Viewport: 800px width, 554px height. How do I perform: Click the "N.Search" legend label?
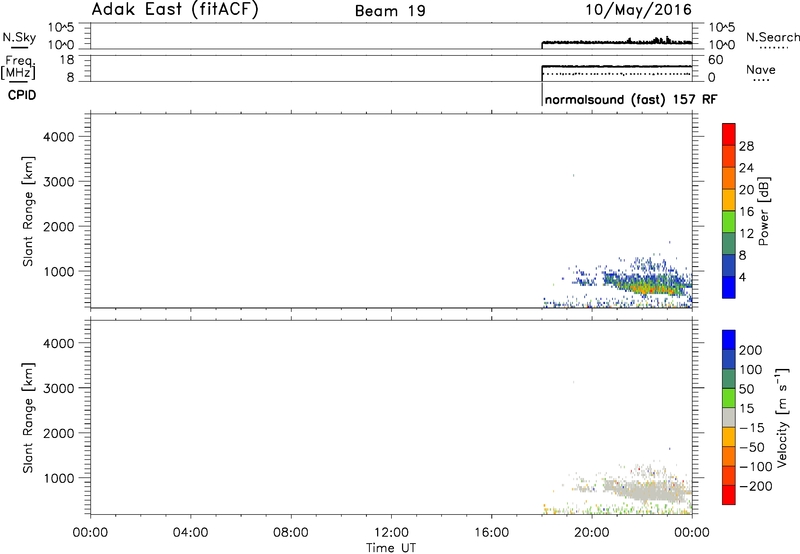772,37
